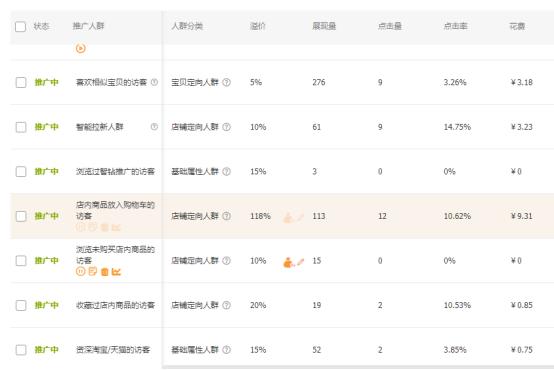This screenshot has width=554, height=370.
Task: Open 基础属性人群 help icon in 资深淘宝/天猫的访客 row
Action: [x=226, y=350]
